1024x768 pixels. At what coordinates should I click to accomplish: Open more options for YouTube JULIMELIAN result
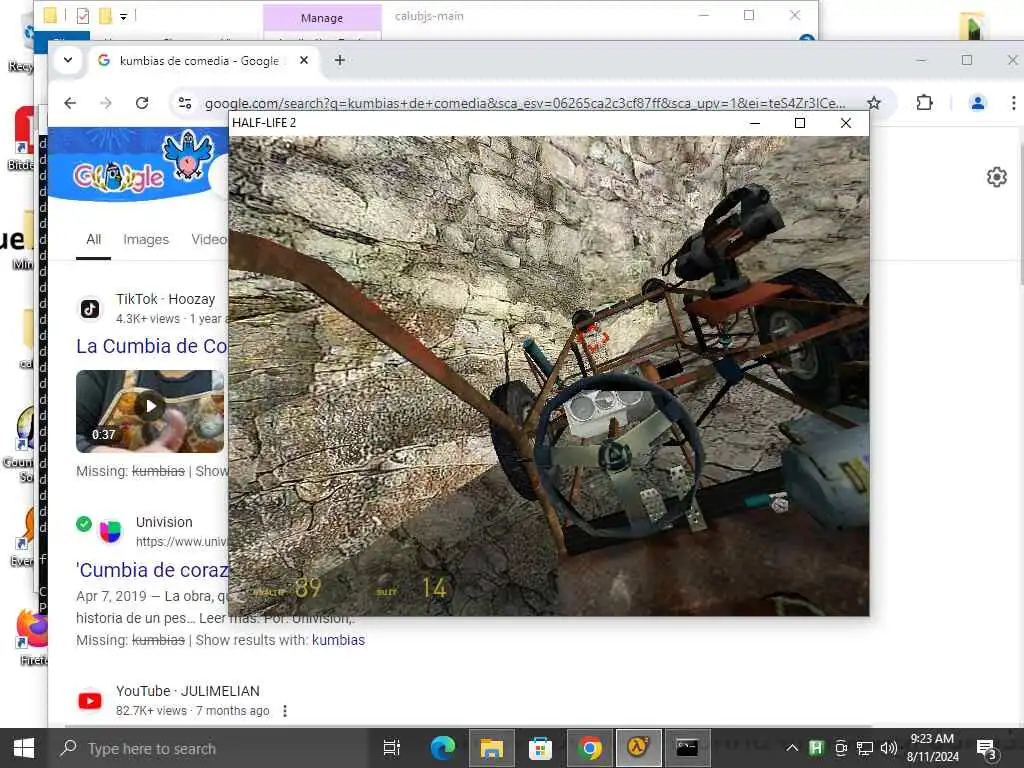285,711
